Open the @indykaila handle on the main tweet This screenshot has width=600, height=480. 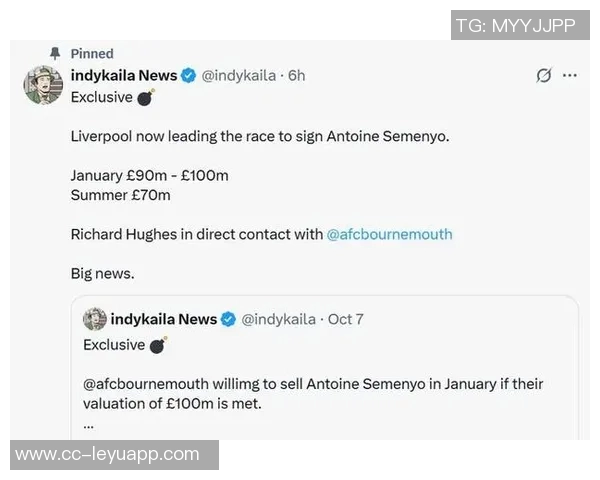[240, 76]
